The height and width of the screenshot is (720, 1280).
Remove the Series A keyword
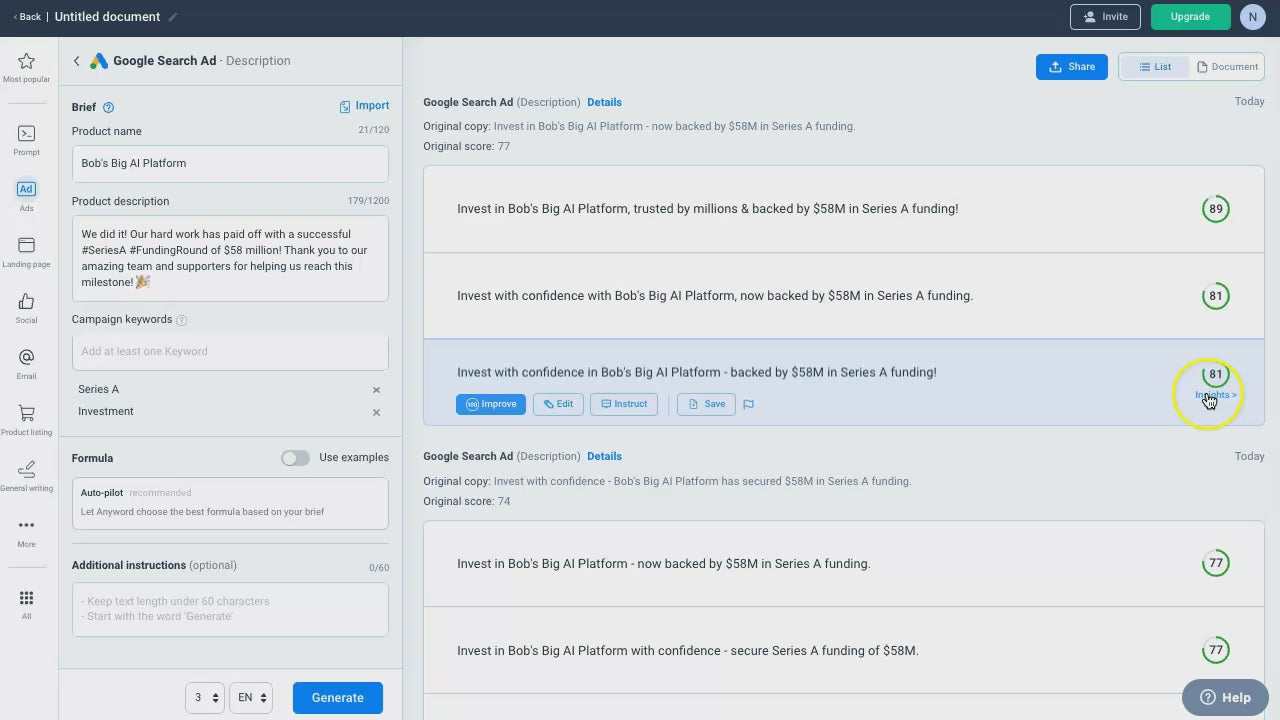point(376,390)
